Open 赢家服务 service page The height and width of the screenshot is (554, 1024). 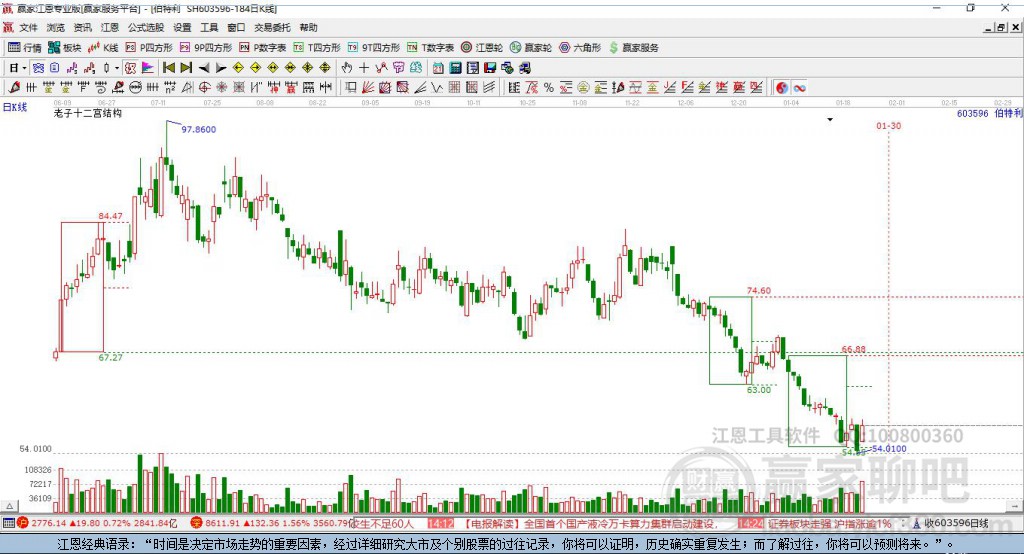[634, 48]
